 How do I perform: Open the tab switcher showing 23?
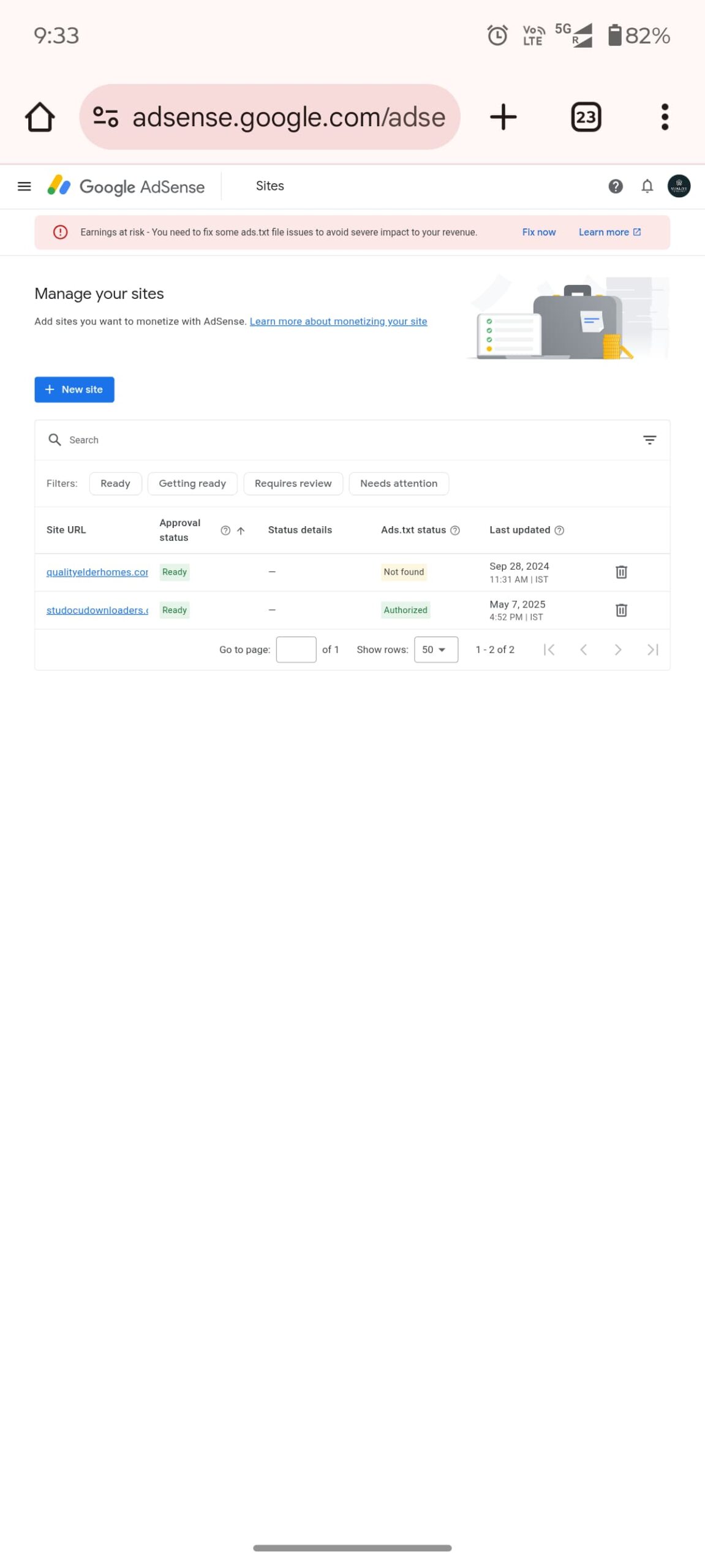pos(586,117)
